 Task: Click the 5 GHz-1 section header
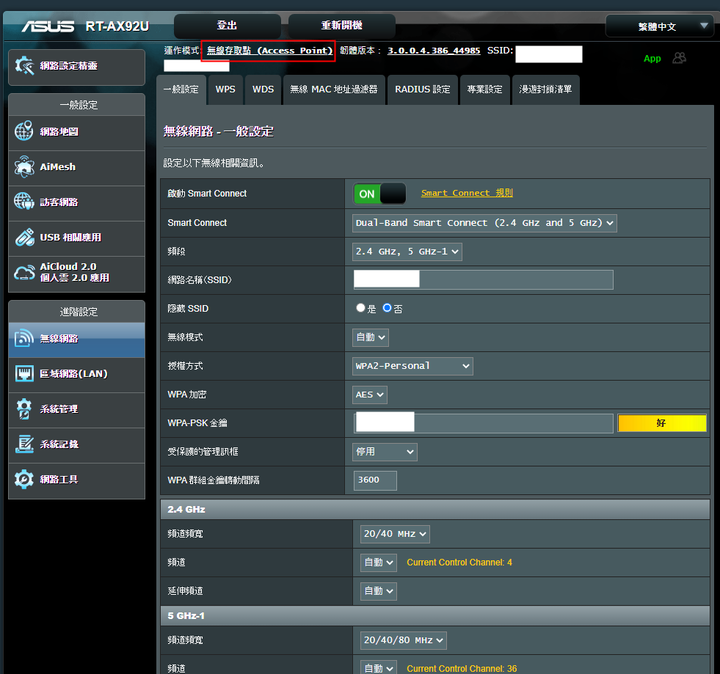(435, 616)
